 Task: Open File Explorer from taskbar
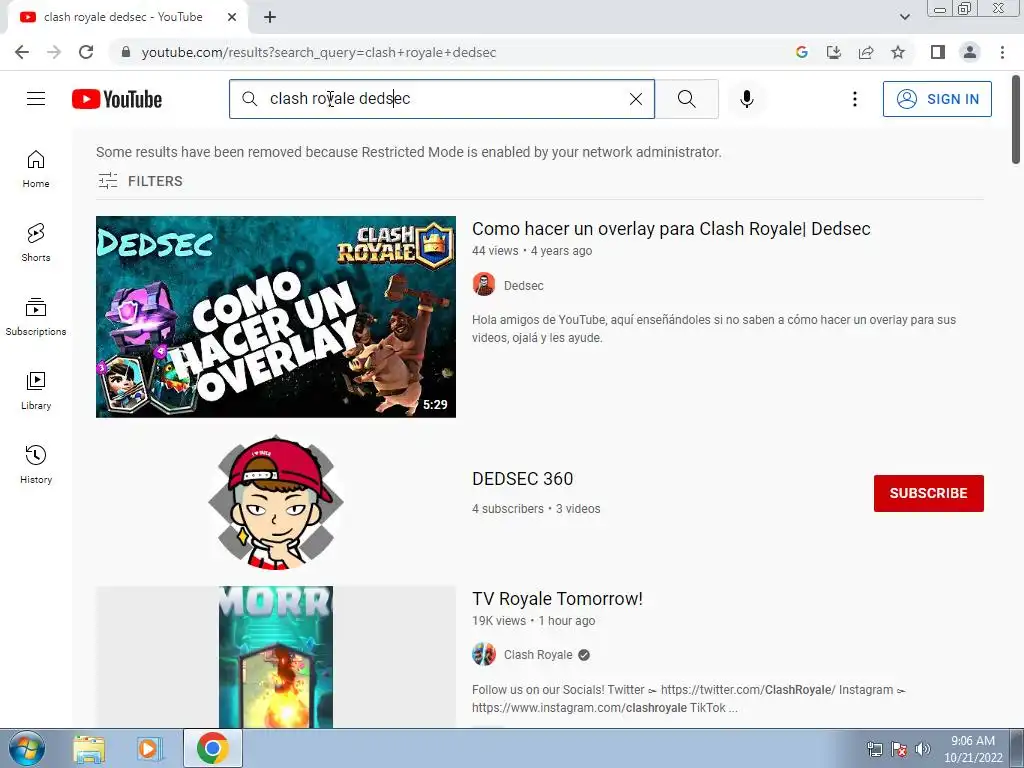point(89,749)
